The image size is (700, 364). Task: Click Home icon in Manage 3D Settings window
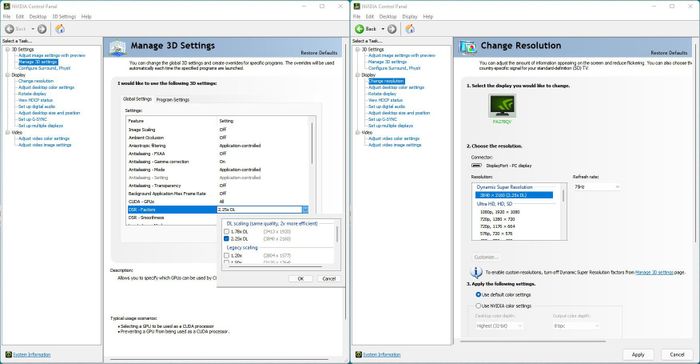tap(60, 29)
